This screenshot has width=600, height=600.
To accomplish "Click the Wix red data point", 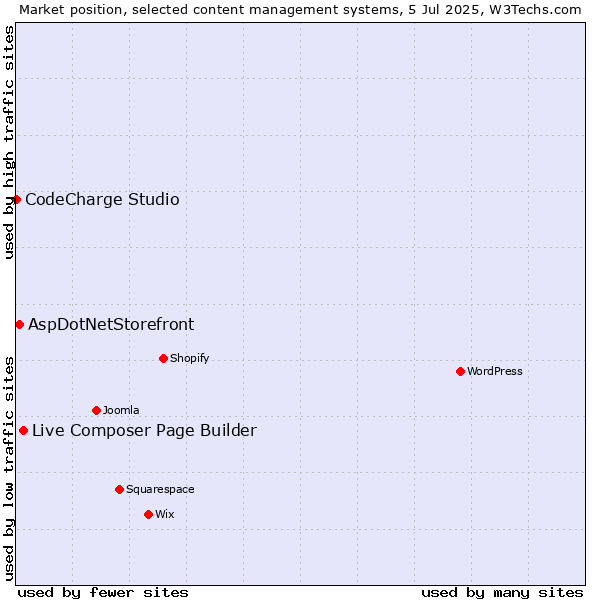I will coord(148,515).
